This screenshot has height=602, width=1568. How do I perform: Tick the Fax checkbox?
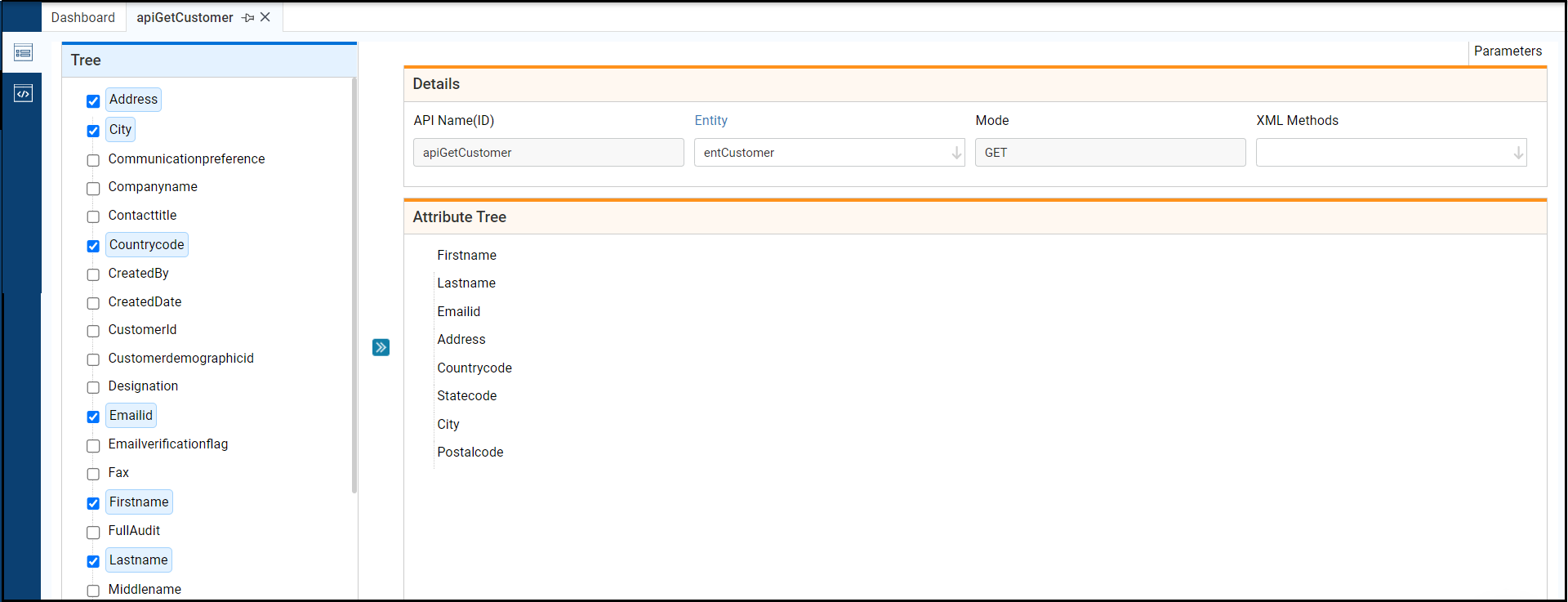pos(93,474)
